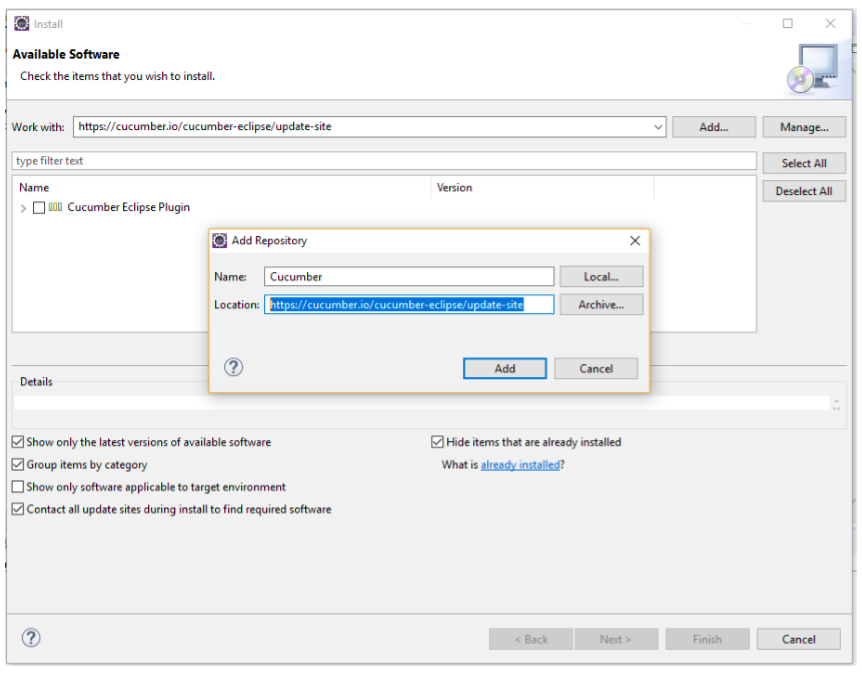Viewport: 862px width, 678px height.
Task: Click Add button in Add Repository dialog
Action: click(505, 368)
